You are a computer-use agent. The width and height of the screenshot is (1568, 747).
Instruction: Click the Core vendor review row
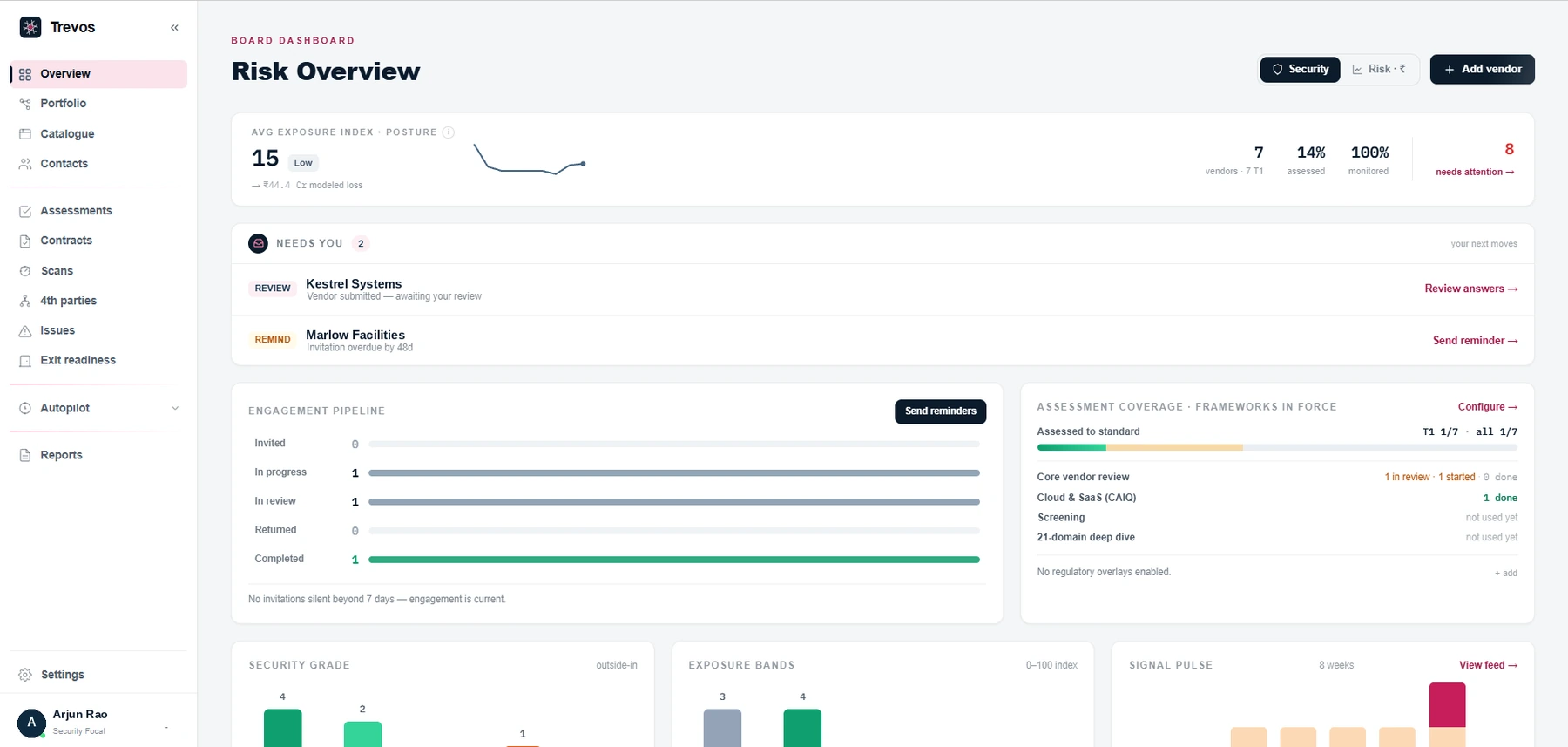click(1277, 477)
